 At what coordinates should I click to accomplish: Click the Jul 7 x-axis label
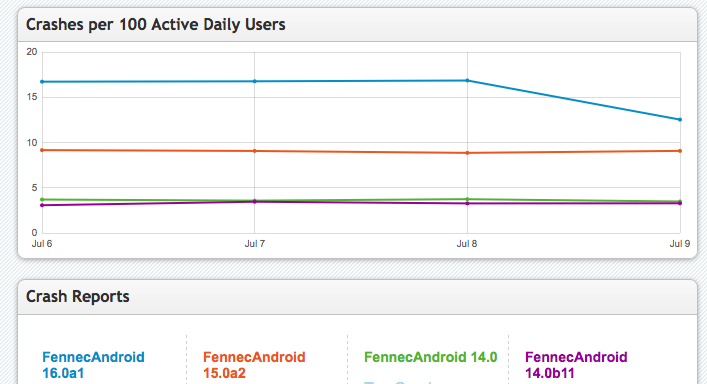pos(255,244)
